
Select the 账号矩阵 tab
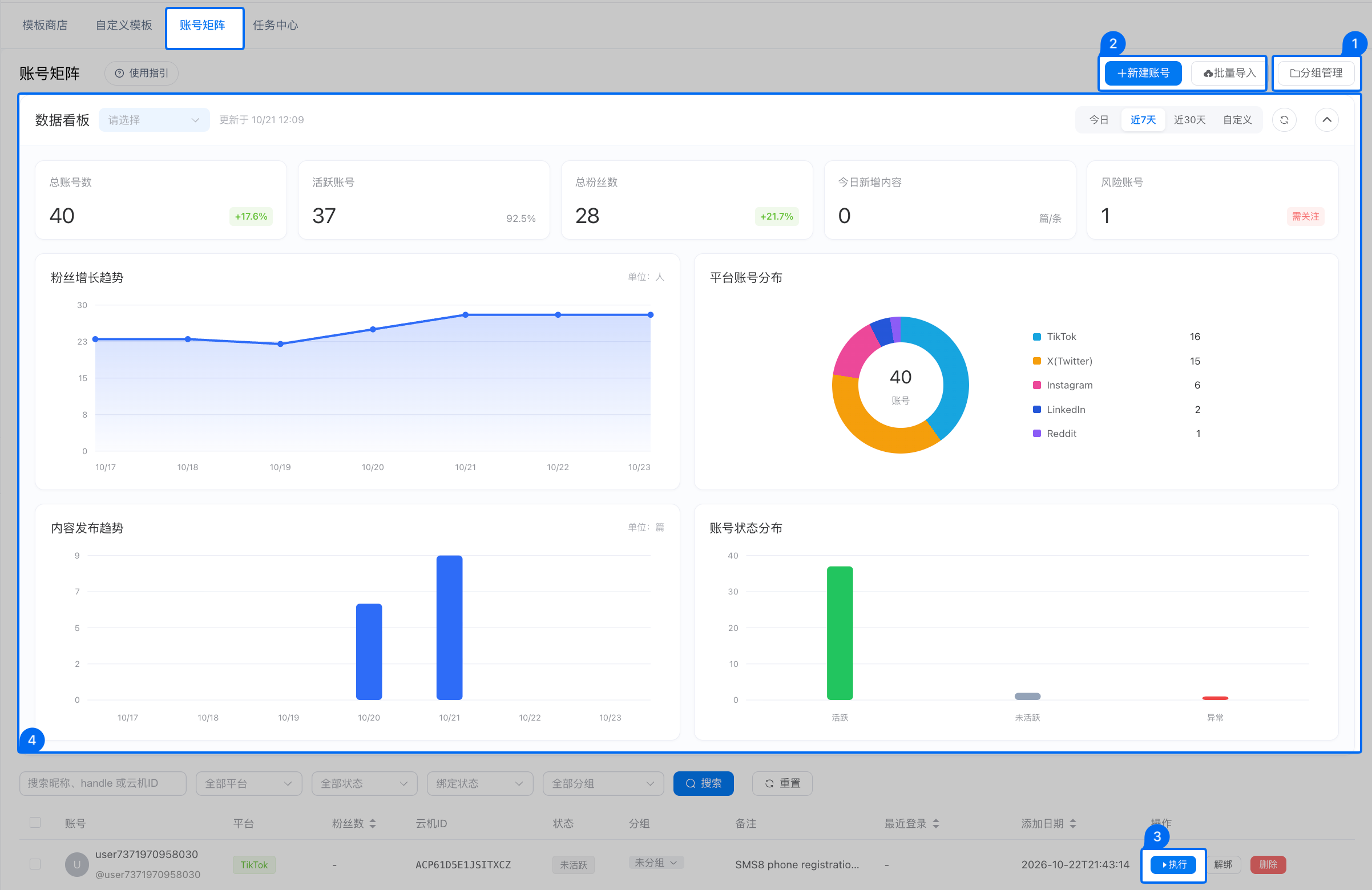tap(203, 25)
